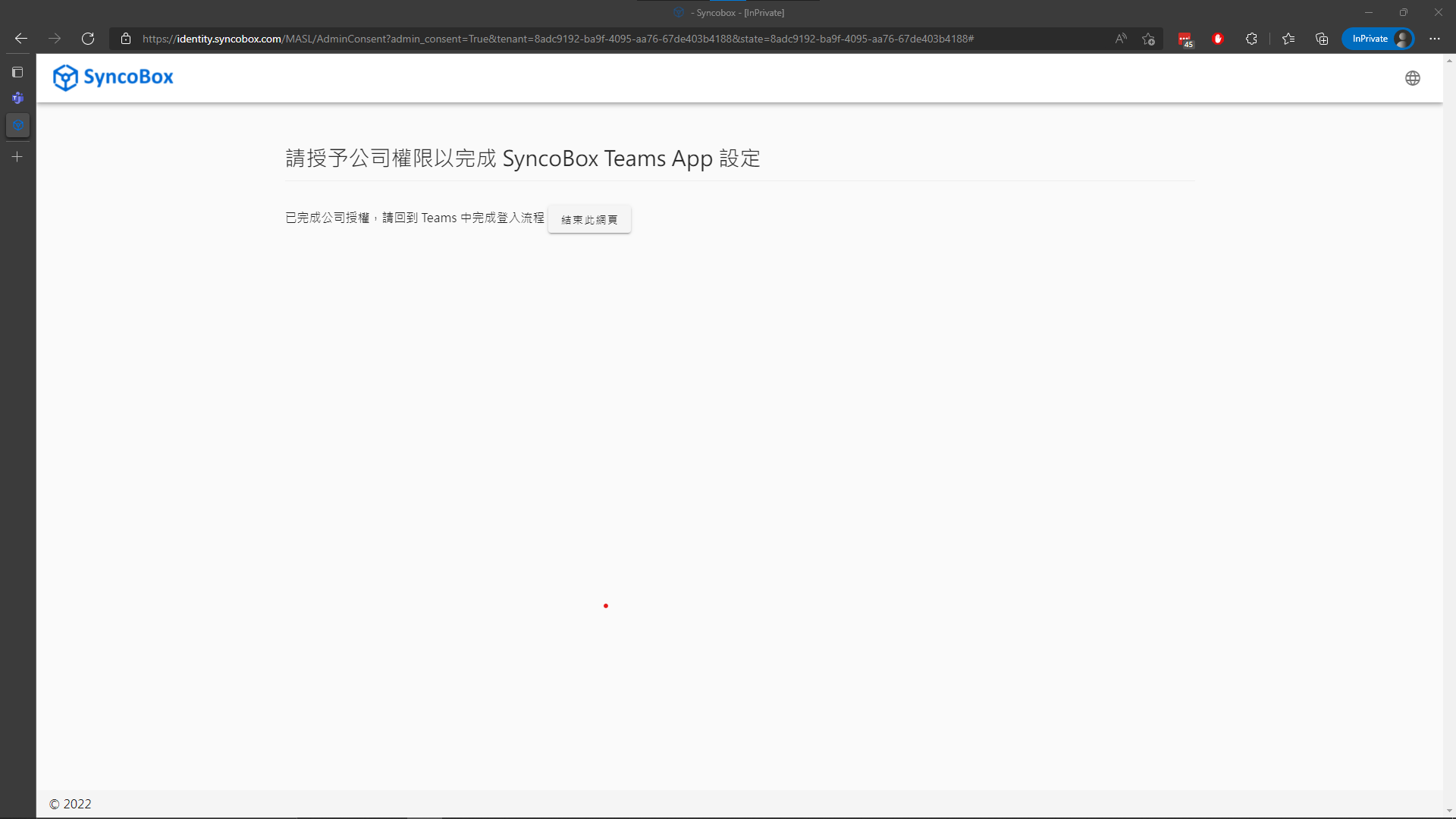
Task: Click the address bar URL
Action: click(x=557, y=39)
